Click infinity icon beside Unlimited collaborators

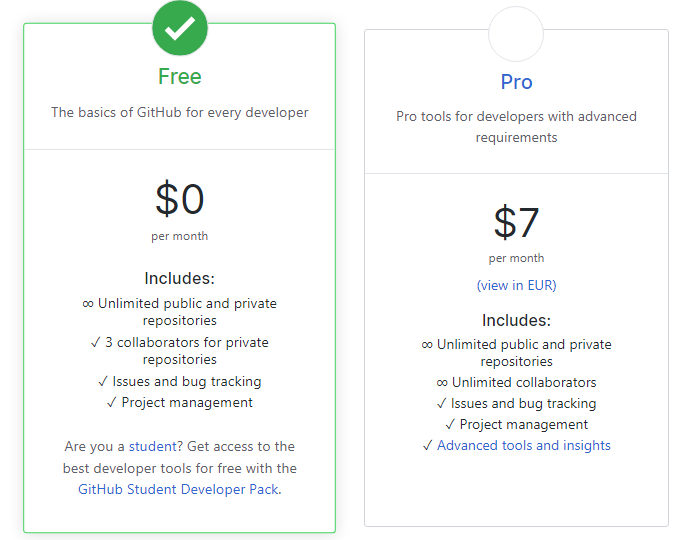[442, 383]
